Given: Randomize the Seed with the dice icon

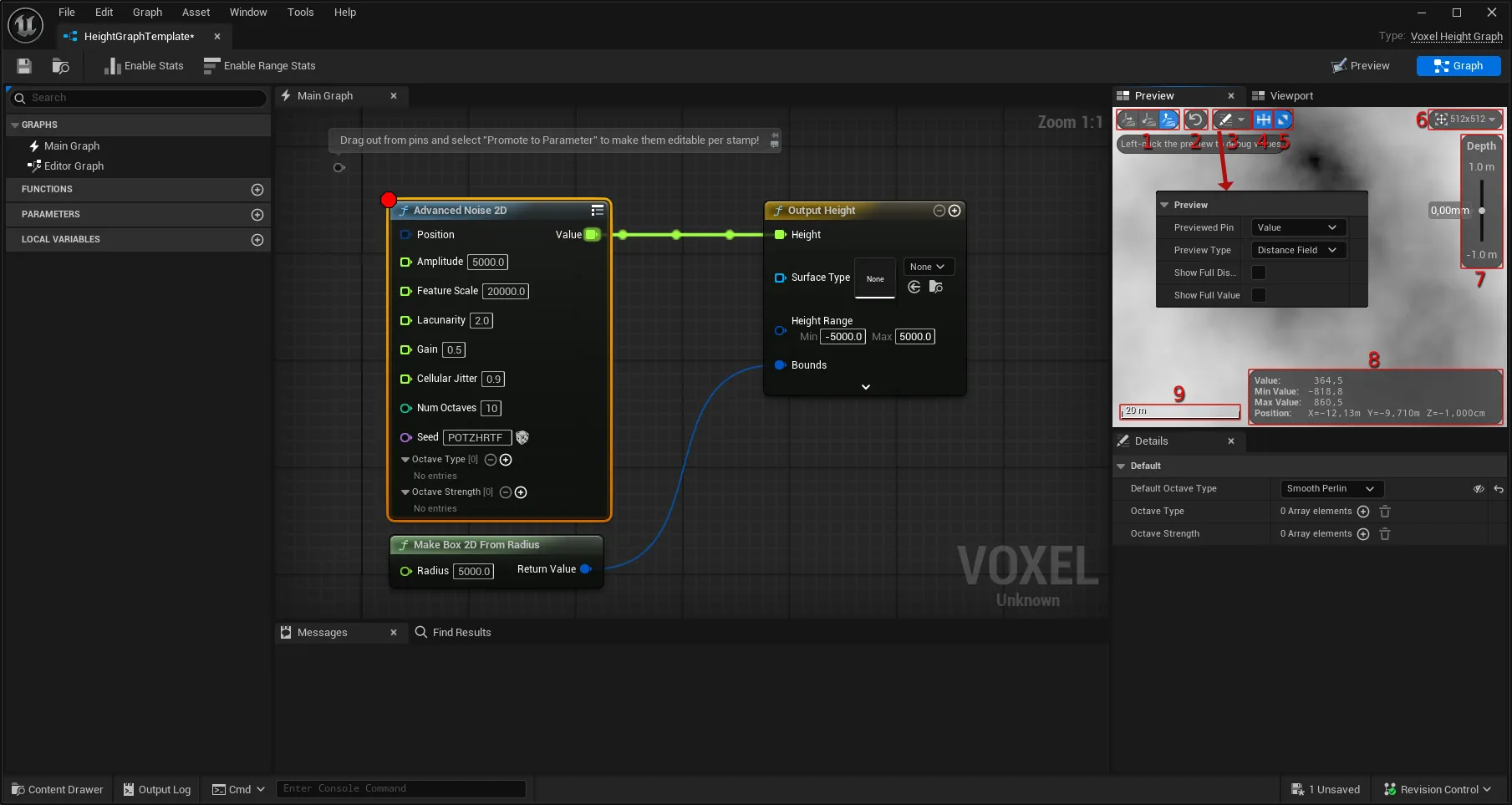Looking at the screenshot, I should (x=522, y=437).
